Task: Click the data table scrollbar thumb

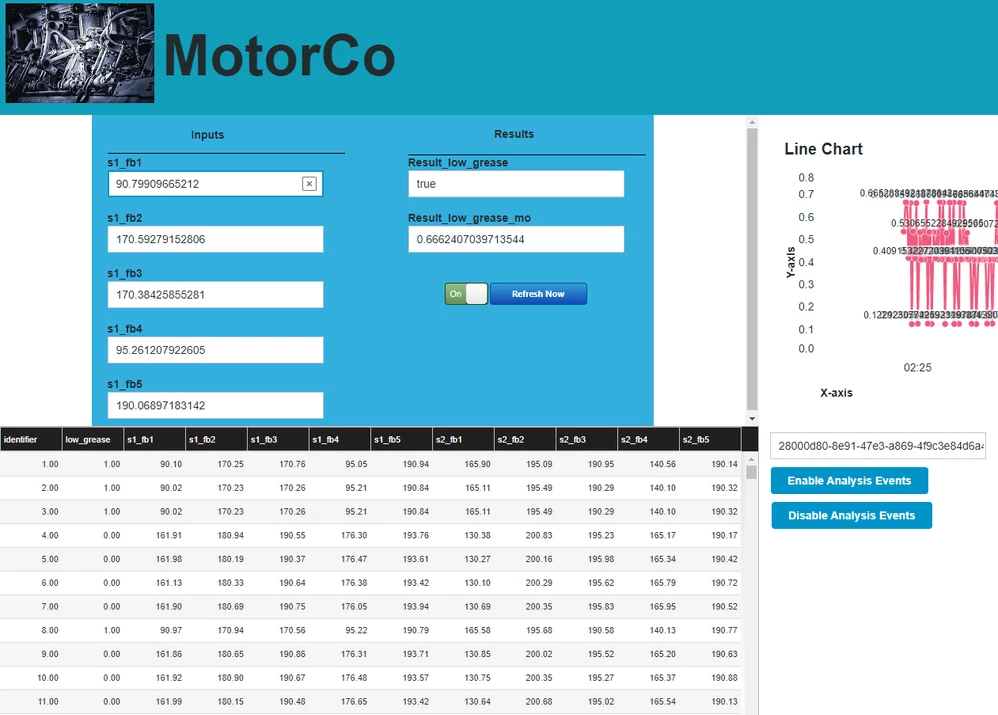Action: pos(751,472)
